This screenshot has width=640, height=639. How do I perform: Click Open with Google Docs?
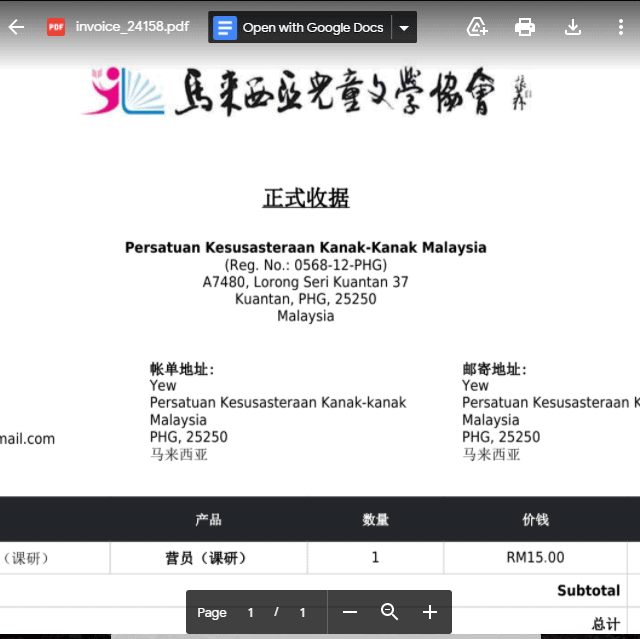312,28
